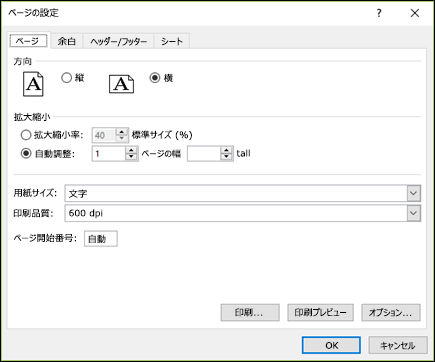Click the ページ開始番号: label
Image resolution: width=435 pixels, height=362 pixels.
[x=45, y=238]
